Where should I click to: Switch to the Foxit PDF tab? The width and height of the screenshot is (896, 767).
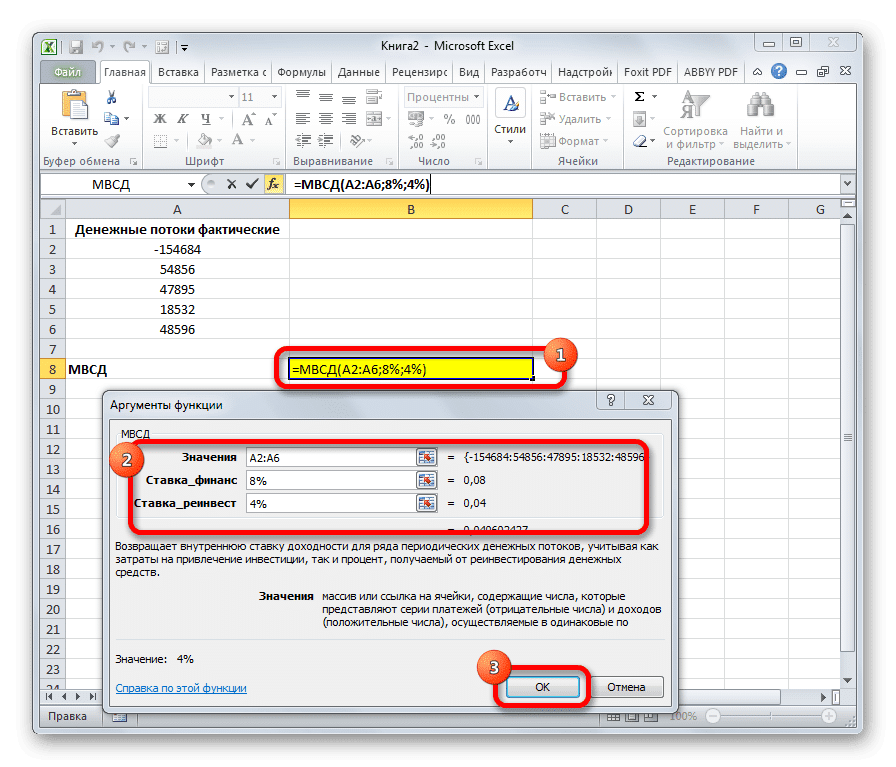(647, 72)
